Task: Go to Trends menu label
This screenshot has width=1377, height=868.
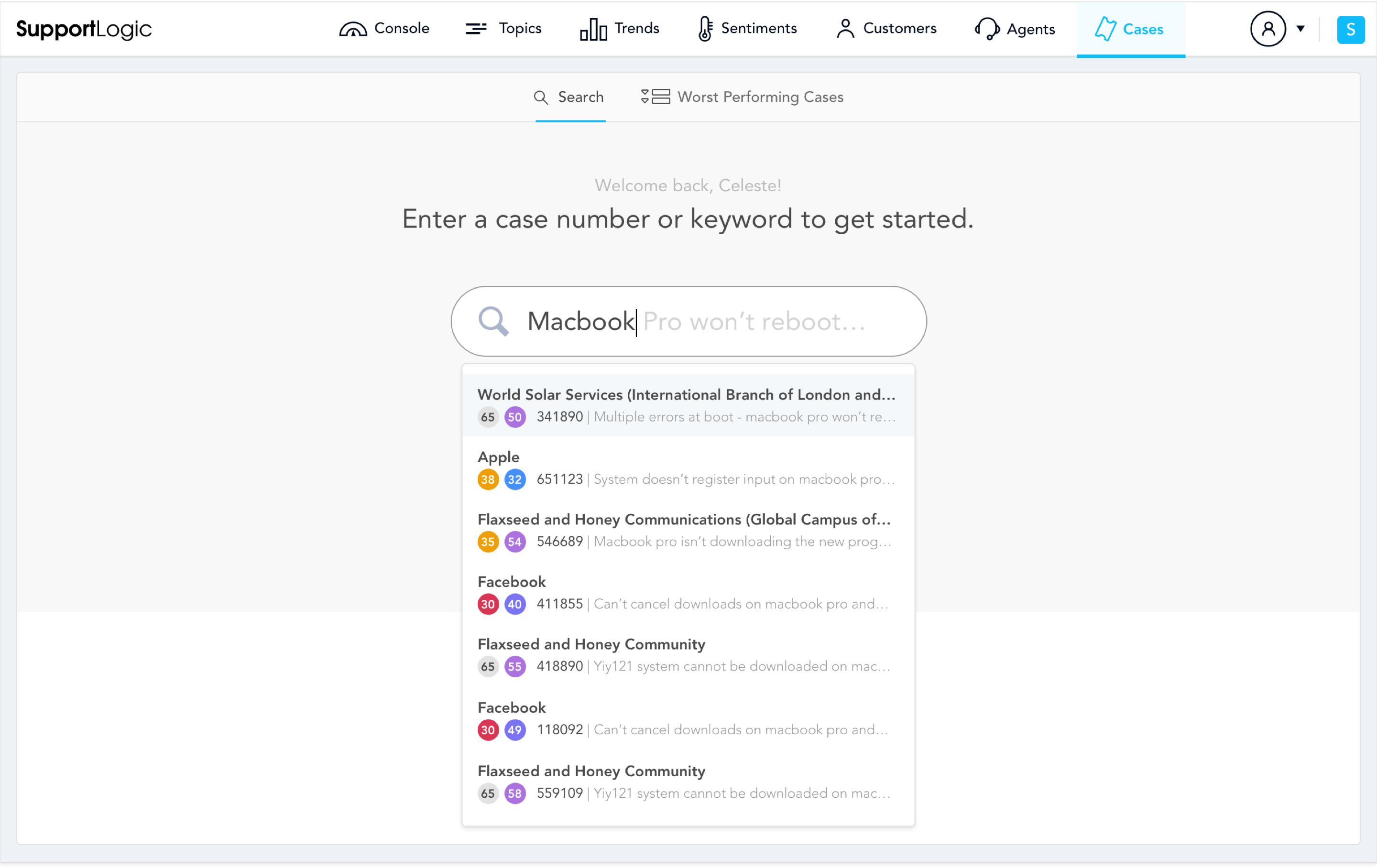Action: click(636, 28)
